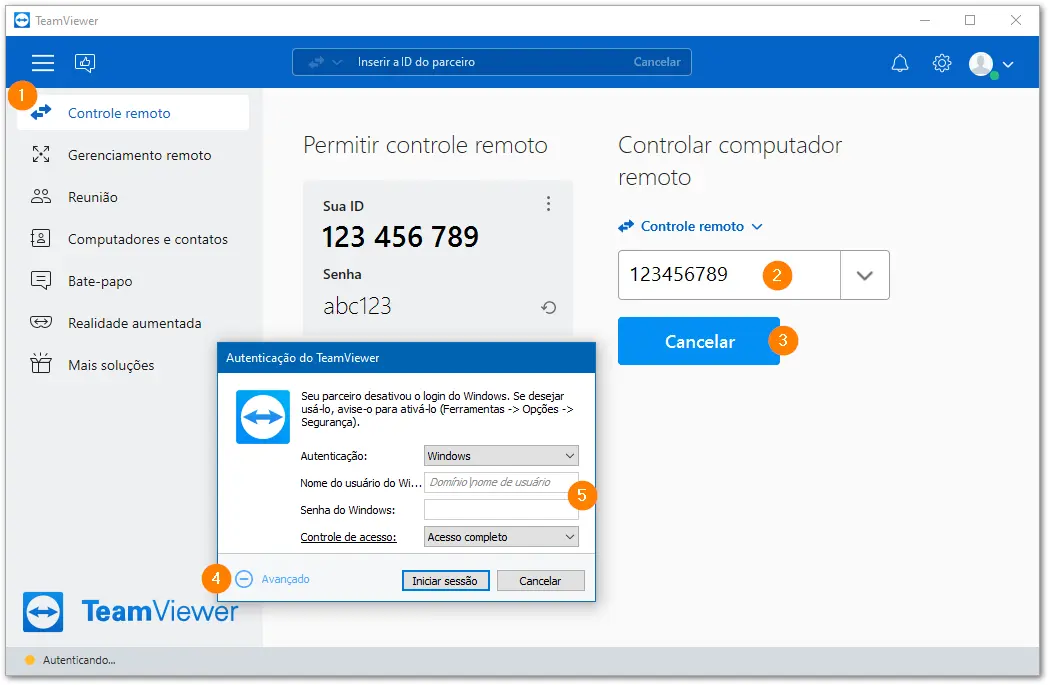Select Controle remoto in the sidebar
Image resolution: width=1049 pixels, height=685 pixels.
(x=133, y=113)
